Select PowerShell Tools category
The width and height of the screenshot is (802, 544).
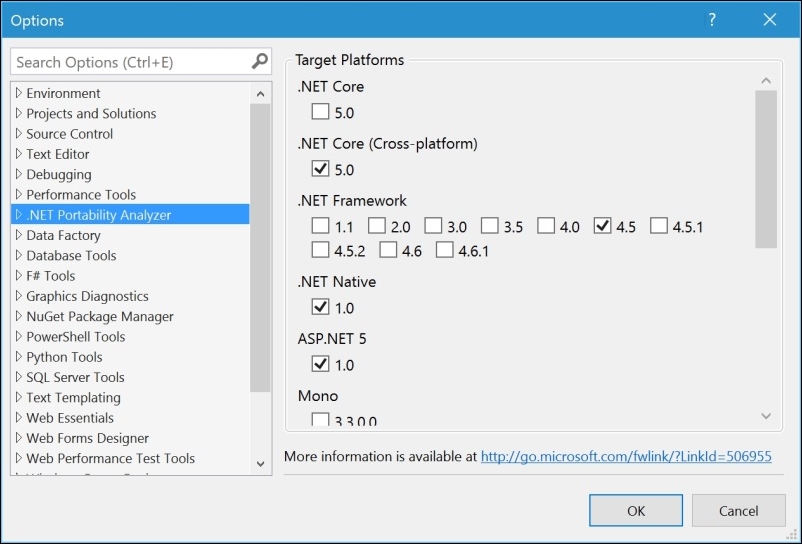[76, 336]
